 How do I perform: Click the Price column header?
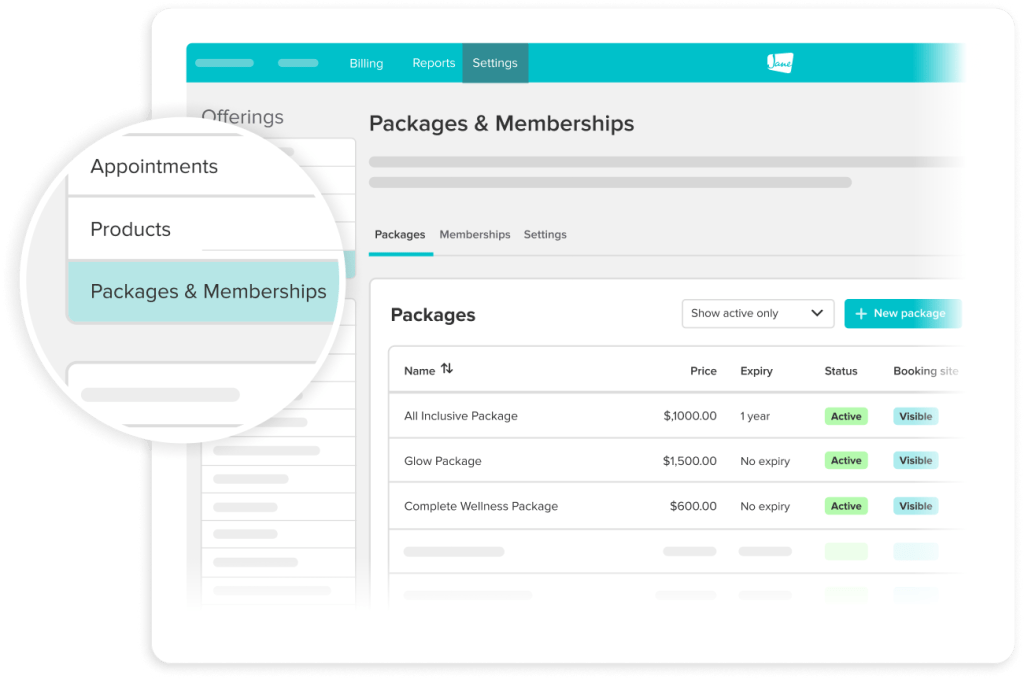point(703,371)
